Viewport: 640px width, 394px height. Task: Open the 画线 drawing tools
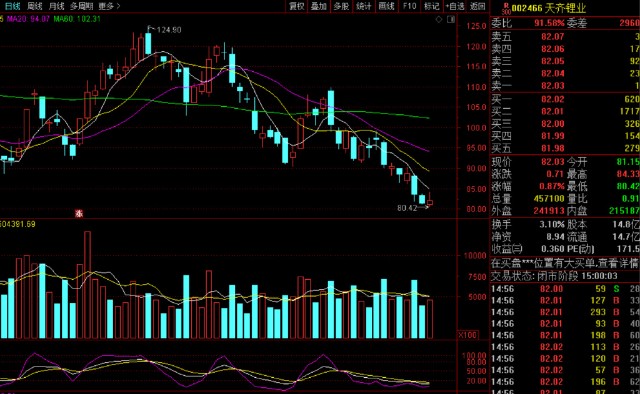click(386, 6)
